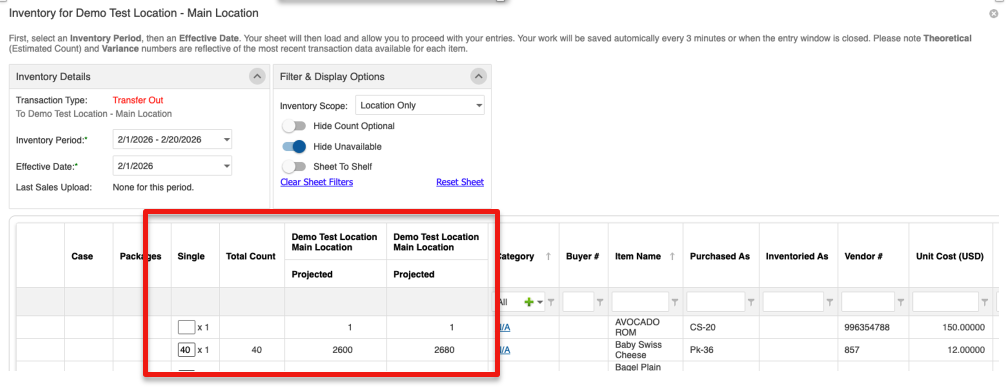This screenshot has height=387, width=1008.
Task: Click the Category column filter icon
Action: click(551, 302)
